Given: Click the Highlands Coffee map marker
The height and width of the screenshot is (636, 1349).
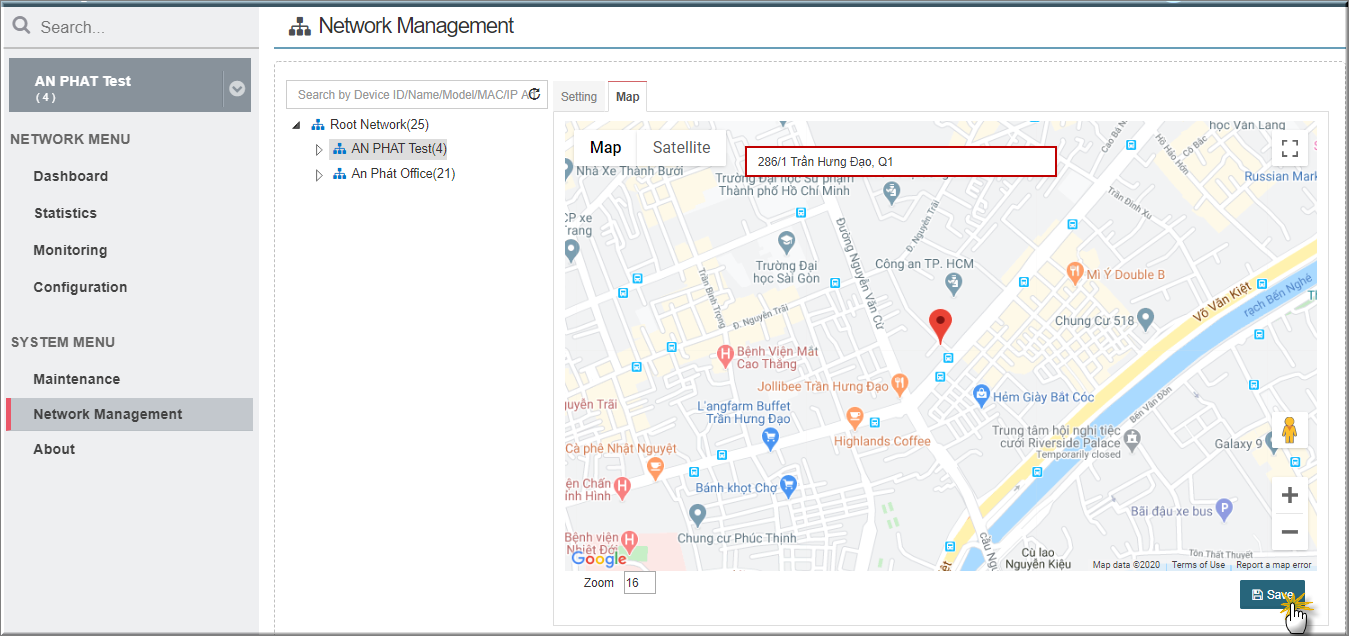Looking at the screenshot, I should pos(854,416).
